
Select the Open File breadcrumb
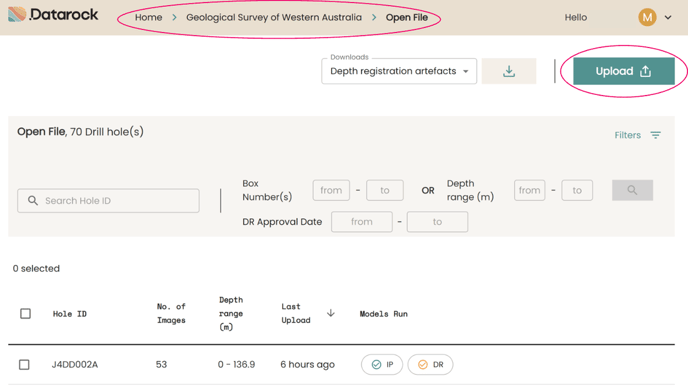(407, 18)
